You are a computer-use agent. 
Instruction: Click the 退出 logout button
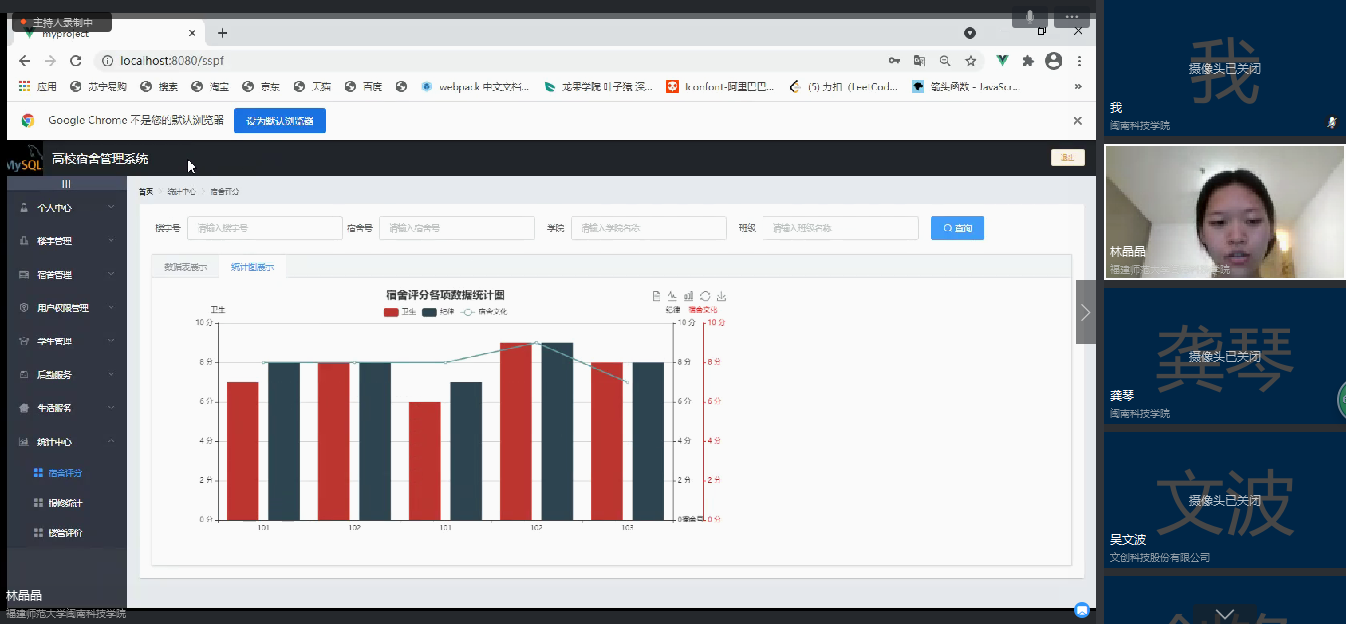[x=1067, y=158]
